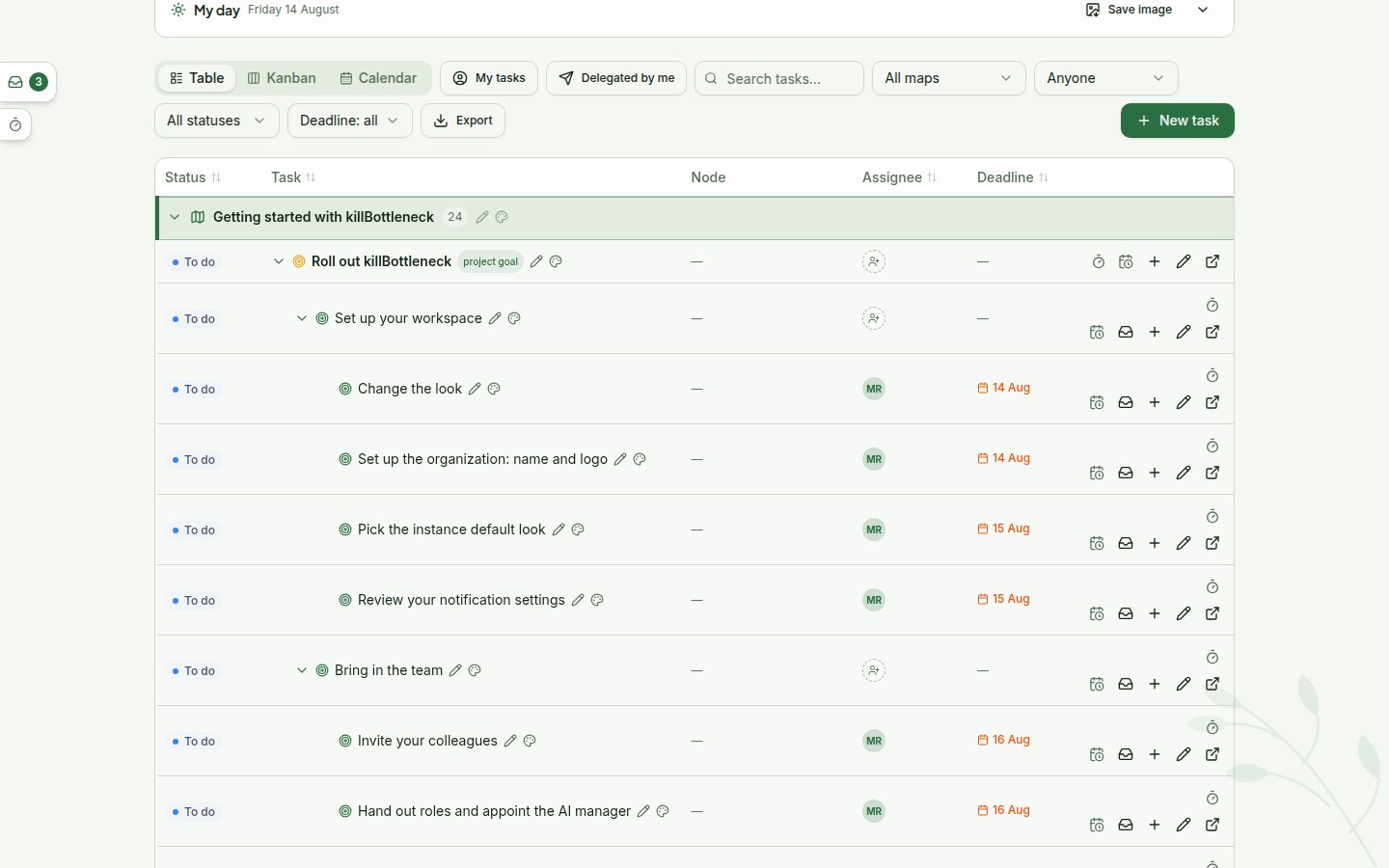
Task: Open the Review your notification settings task
Action: 461,600
